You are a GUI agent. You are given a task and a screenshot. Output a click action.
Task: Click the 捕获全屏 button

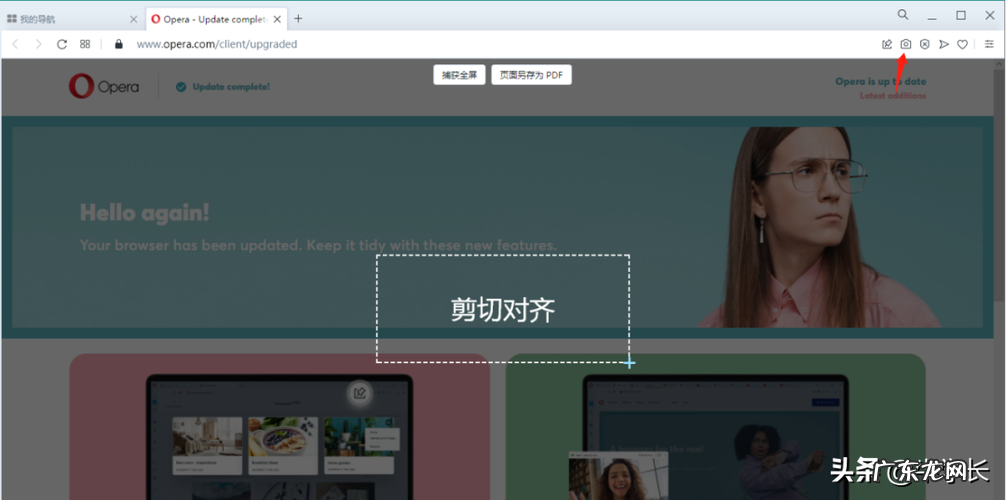tap(459, 75)
